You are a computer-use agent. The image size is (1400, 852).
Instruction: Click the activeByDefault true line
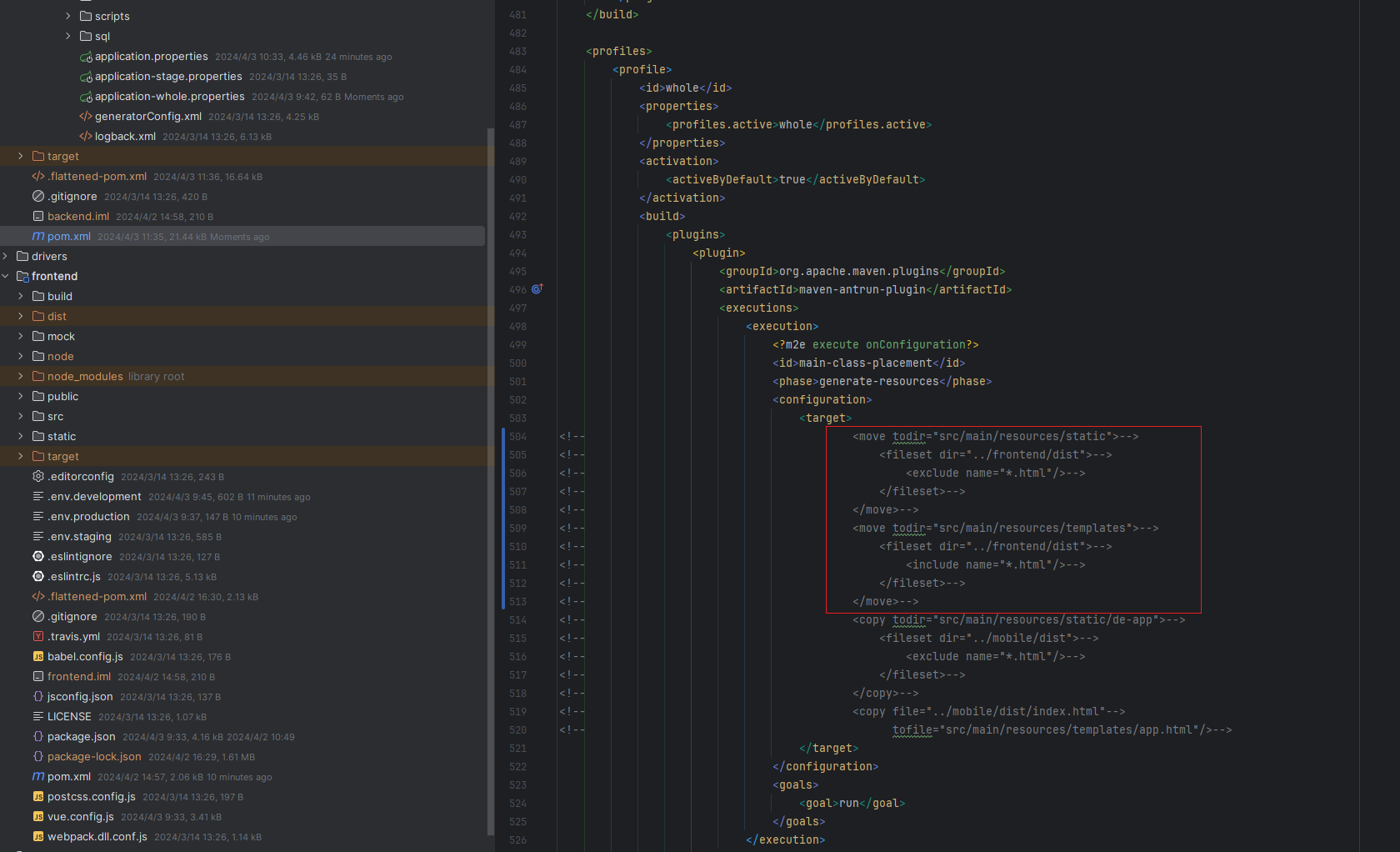point(795,179)
